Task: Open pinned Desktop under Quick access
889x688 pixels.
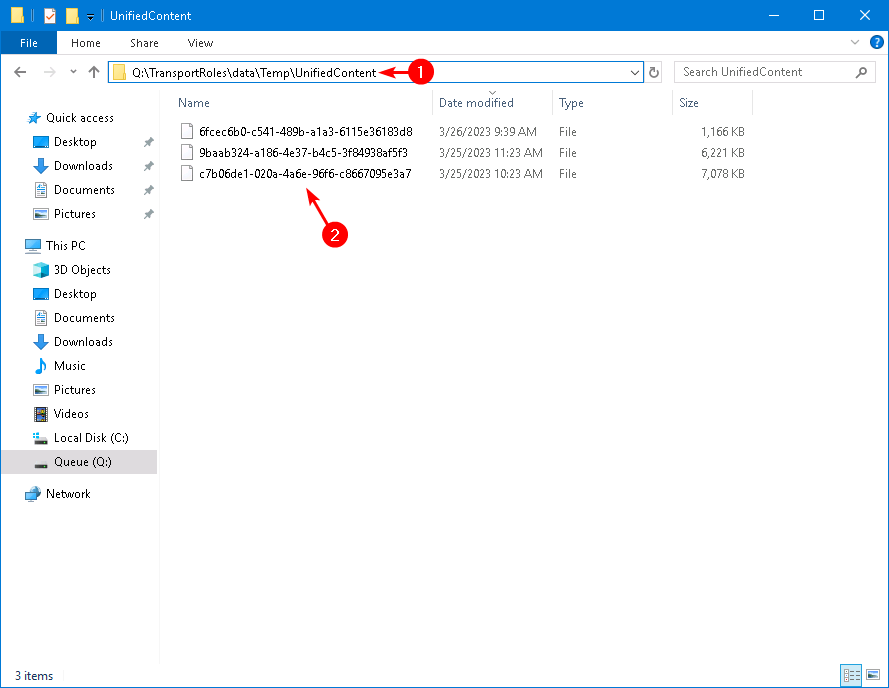Action: click(x=75, y=142)
